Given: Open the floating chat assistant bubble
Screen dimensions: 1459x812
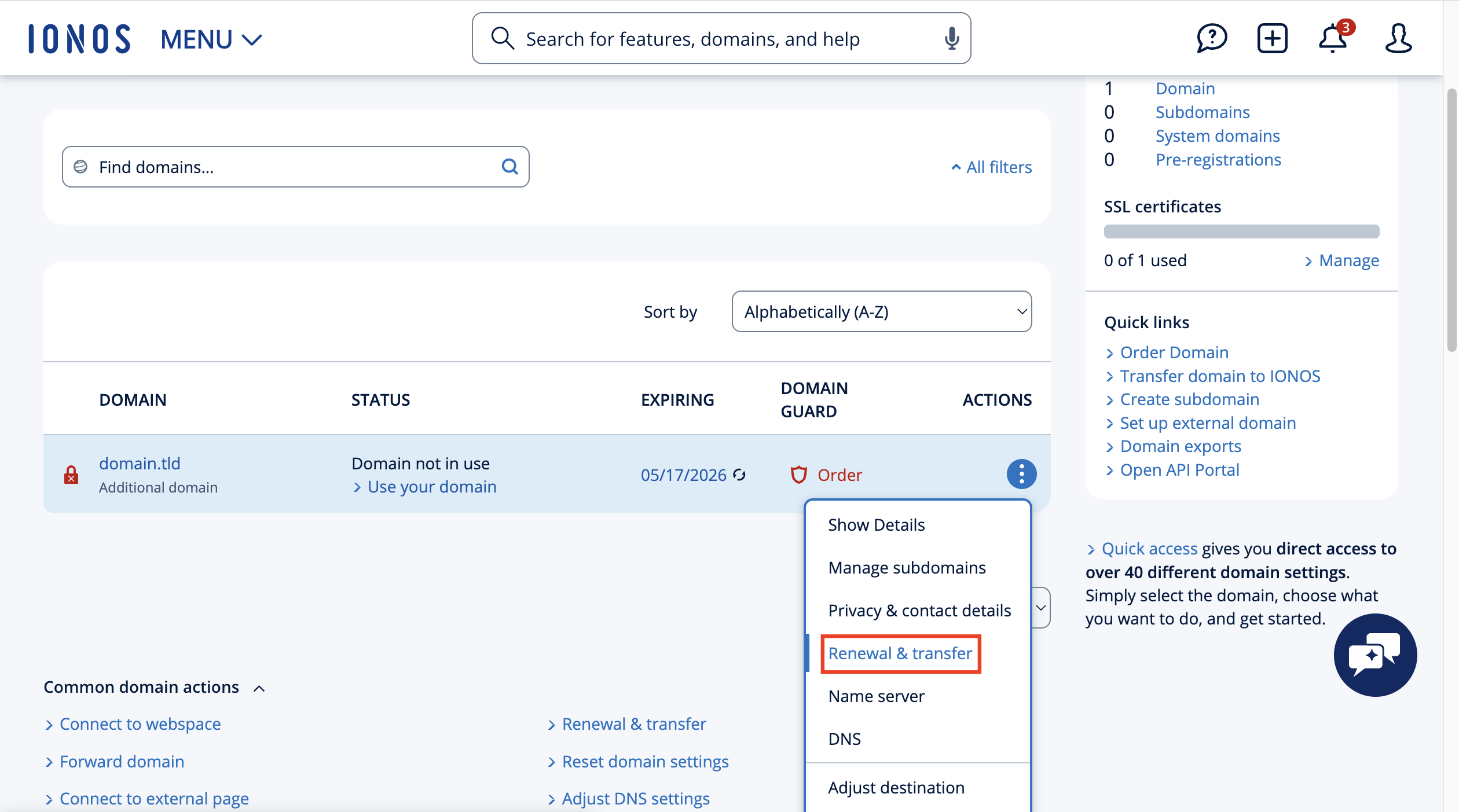Looking at the screenshot, I should coord(1375,655).
